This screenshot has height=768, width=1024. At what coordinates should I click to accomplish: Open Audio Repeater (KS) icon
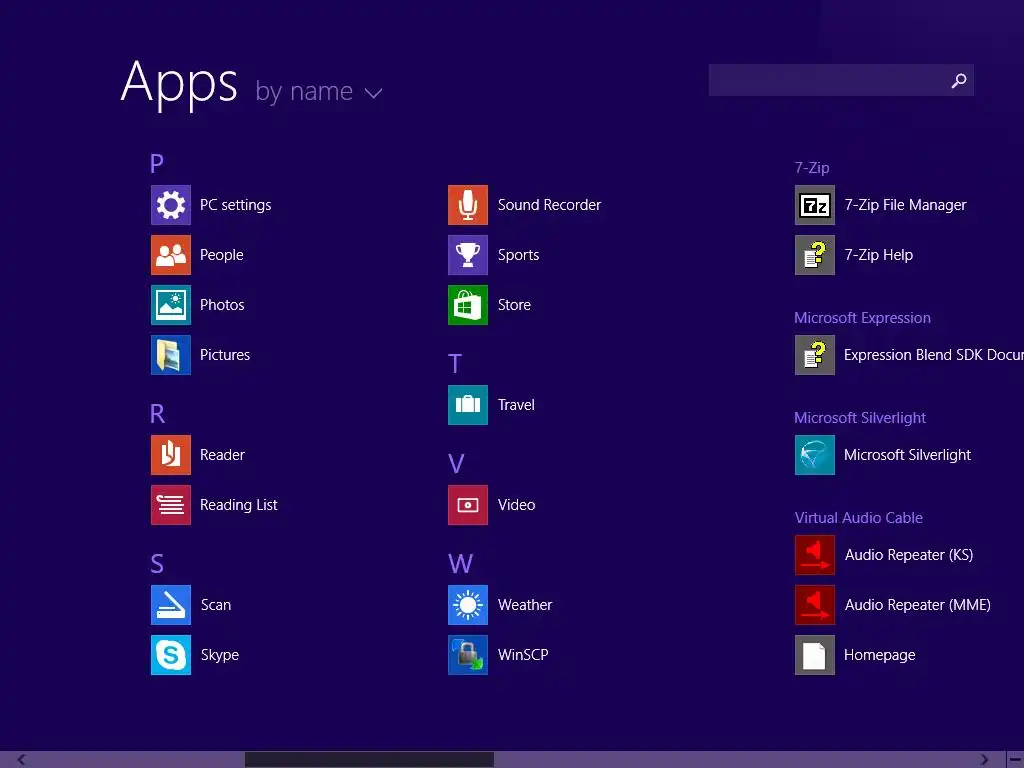[x=814, y=554]
